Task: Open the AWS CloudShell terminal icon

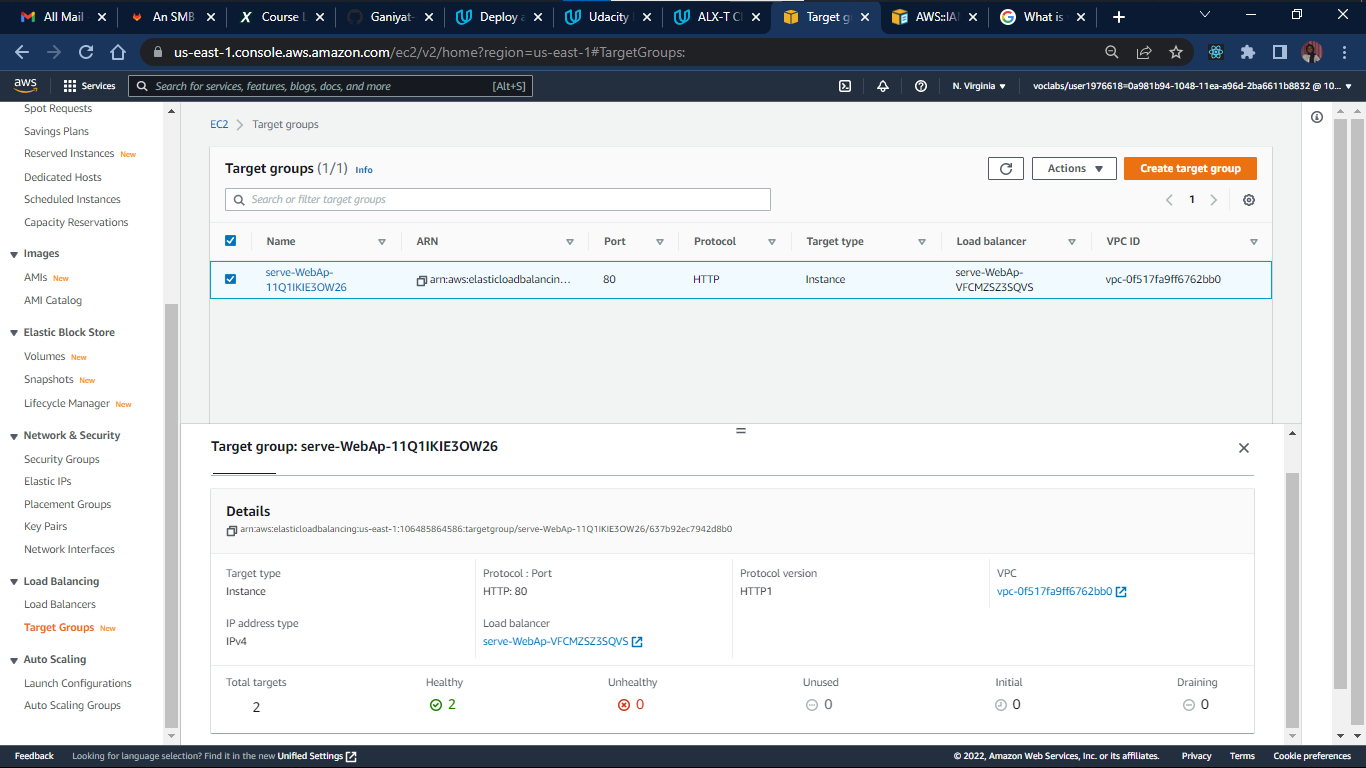Action: click(845, 86)
